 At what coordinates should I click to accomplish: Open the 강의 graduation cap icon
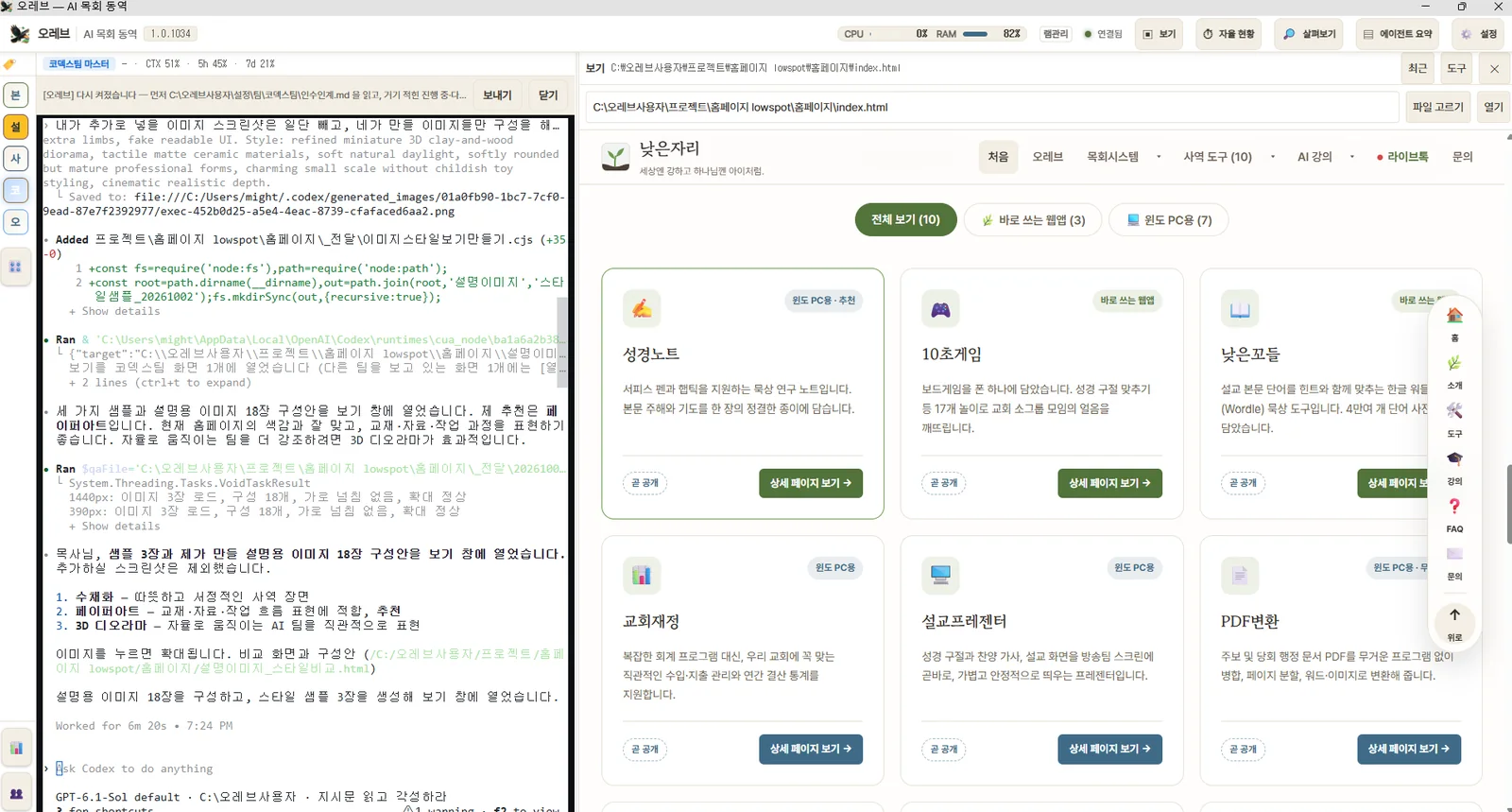tap(1454, 458)
